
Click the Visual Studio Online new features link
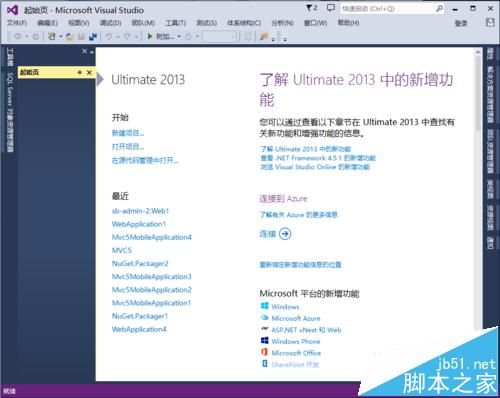(315, 167)
